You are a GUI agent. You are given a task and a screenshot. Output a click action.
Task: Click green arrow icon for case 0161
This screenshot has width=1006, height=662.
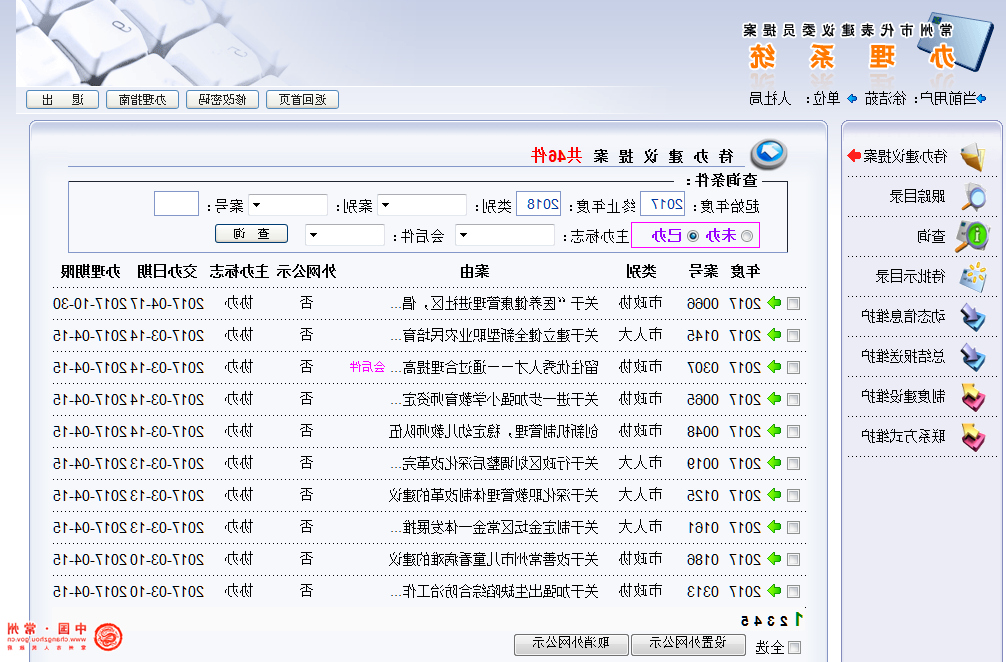774,527
